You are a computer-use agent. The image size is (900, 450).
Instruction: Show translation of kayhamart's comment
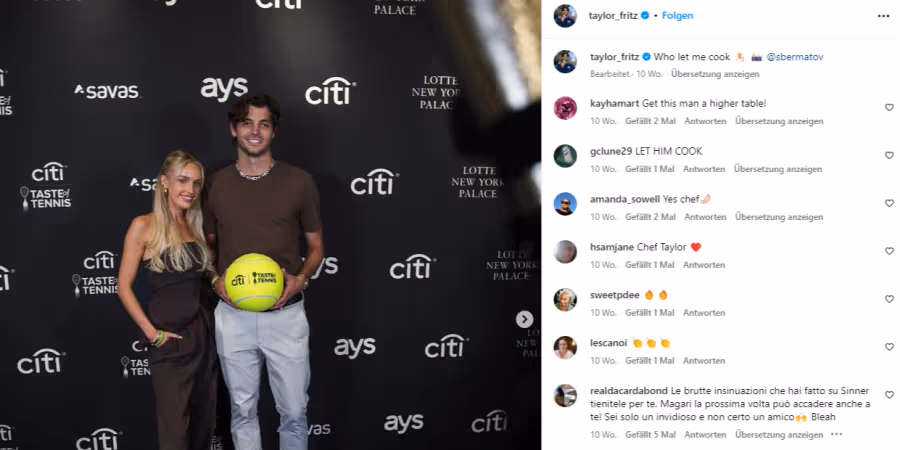(x=779, y=121)
